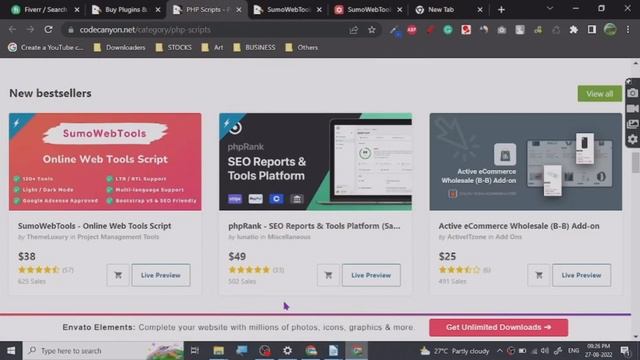Open author ThemeLuxury profile link
Viewport: 640px width, 360px height.
[x=47, y=237]
